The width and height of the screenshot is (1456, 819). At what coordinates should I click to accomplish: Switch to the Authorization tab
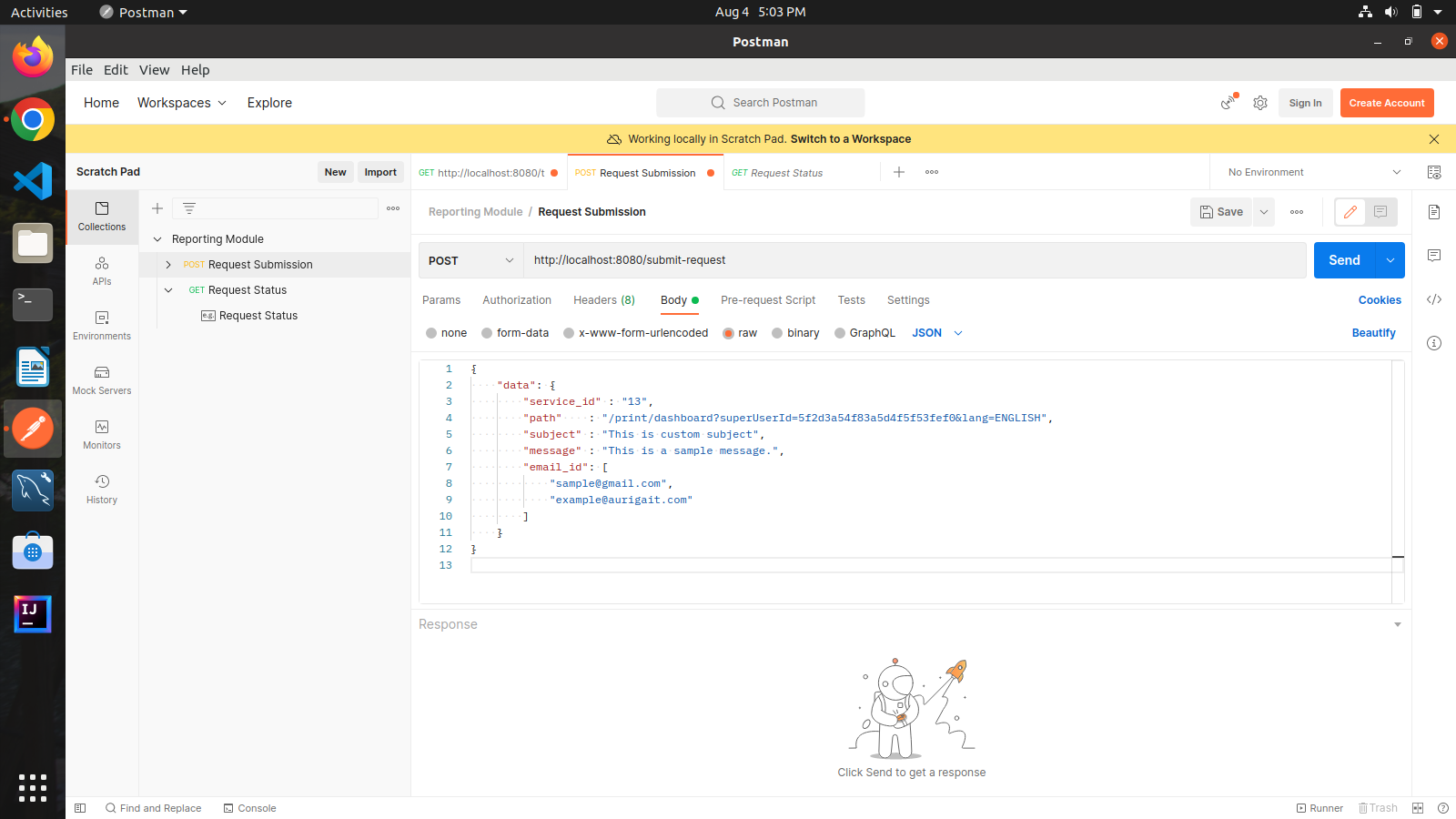(x=517, y=300)
